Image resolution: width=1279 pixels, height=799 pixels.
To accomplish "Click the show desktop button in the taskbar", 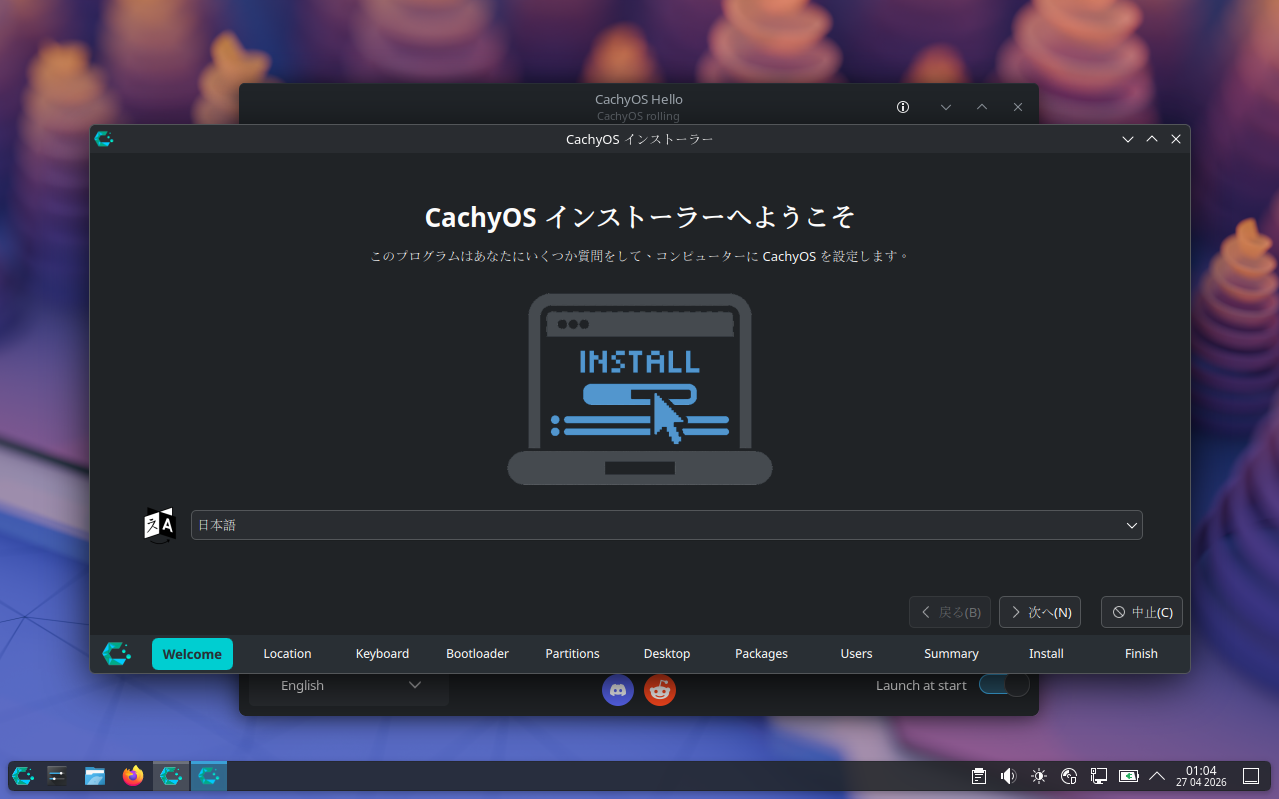I will 1250,776.
